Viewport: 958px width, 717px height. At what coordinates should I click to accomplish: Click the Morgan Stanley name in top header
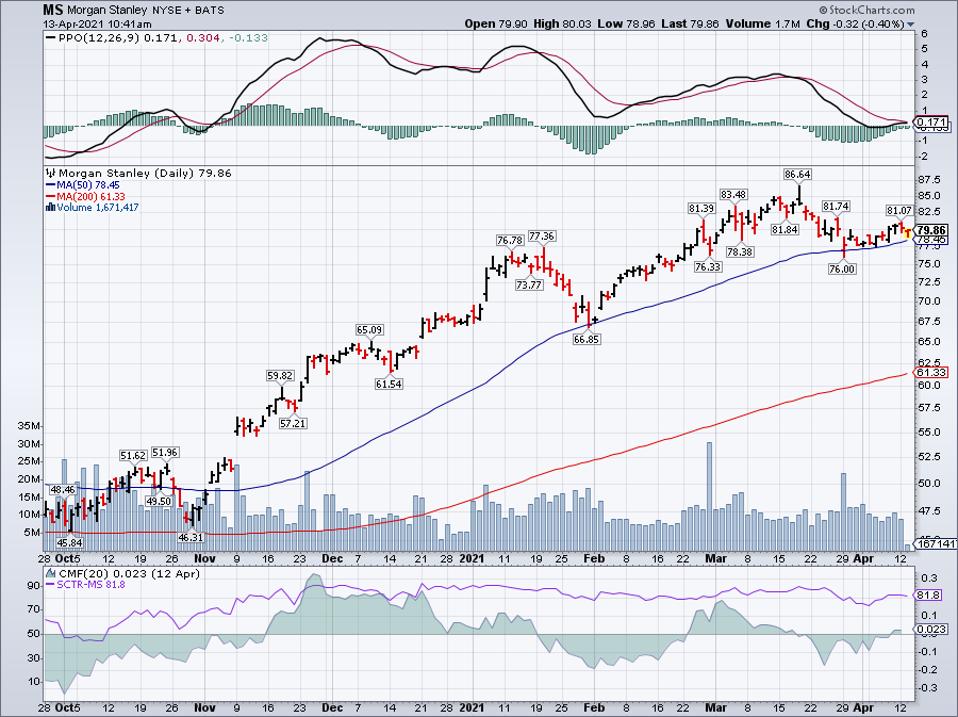click(108, 10)
